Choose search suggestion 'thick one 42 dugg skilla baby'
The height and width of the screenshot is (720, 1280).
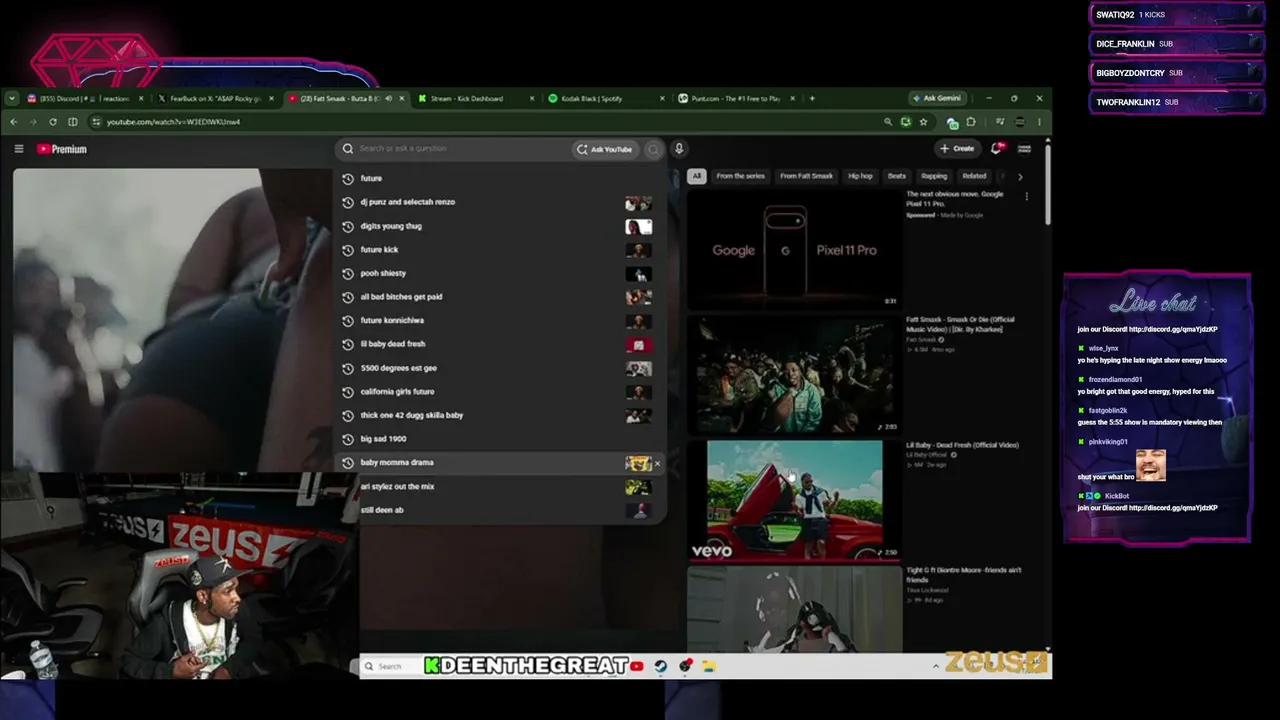[x=500, y=415]
